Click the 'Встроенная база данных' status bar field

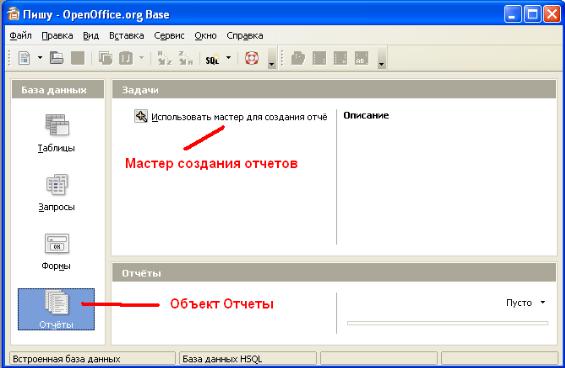coord(92,359)
